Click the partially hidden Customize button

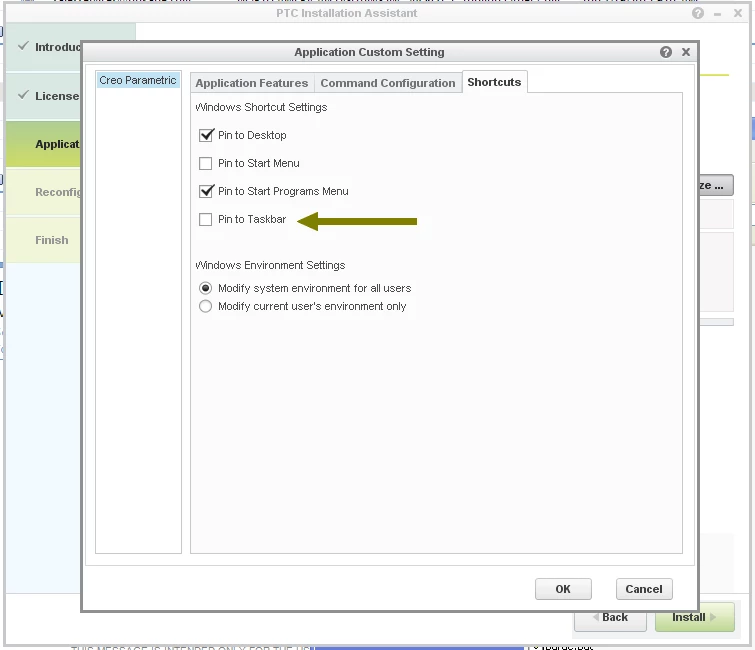coord(716,185)
